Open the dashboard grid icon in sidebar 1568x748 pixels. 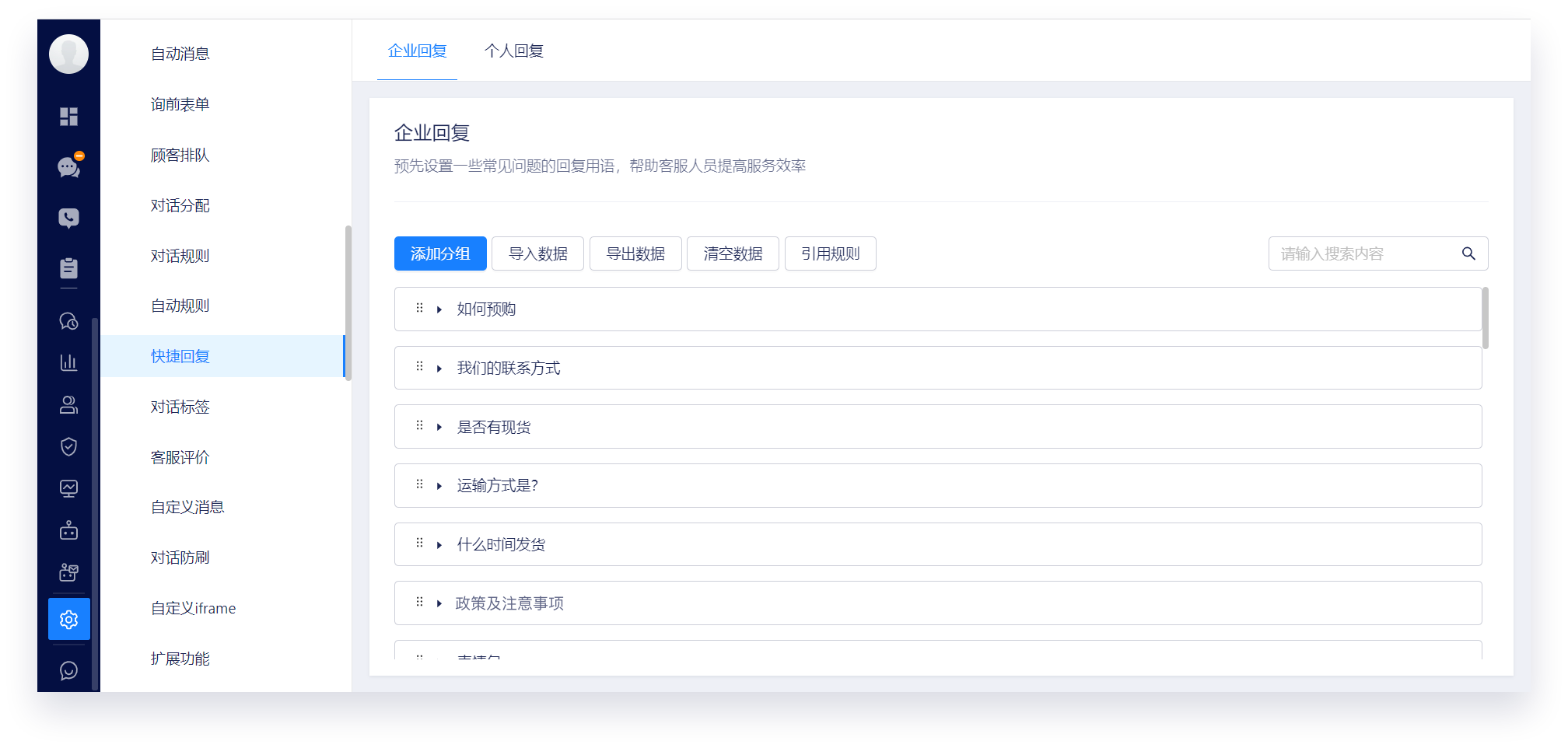click(x=68, y=117)
